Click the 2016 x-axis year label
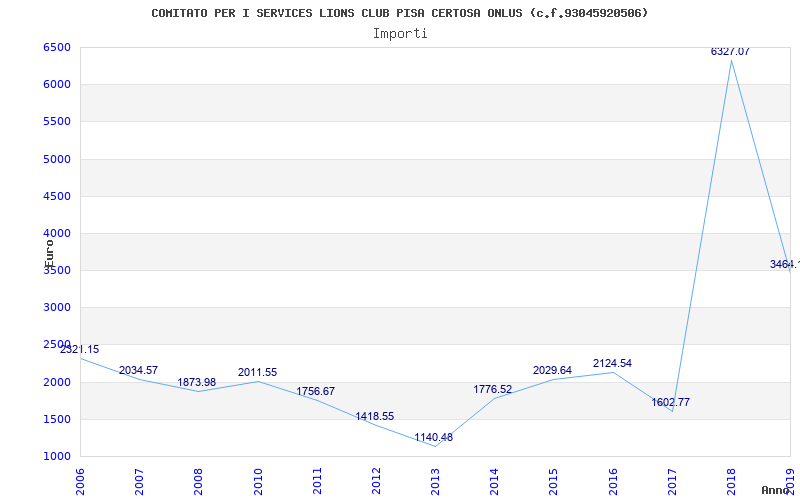 coord(613,481)
